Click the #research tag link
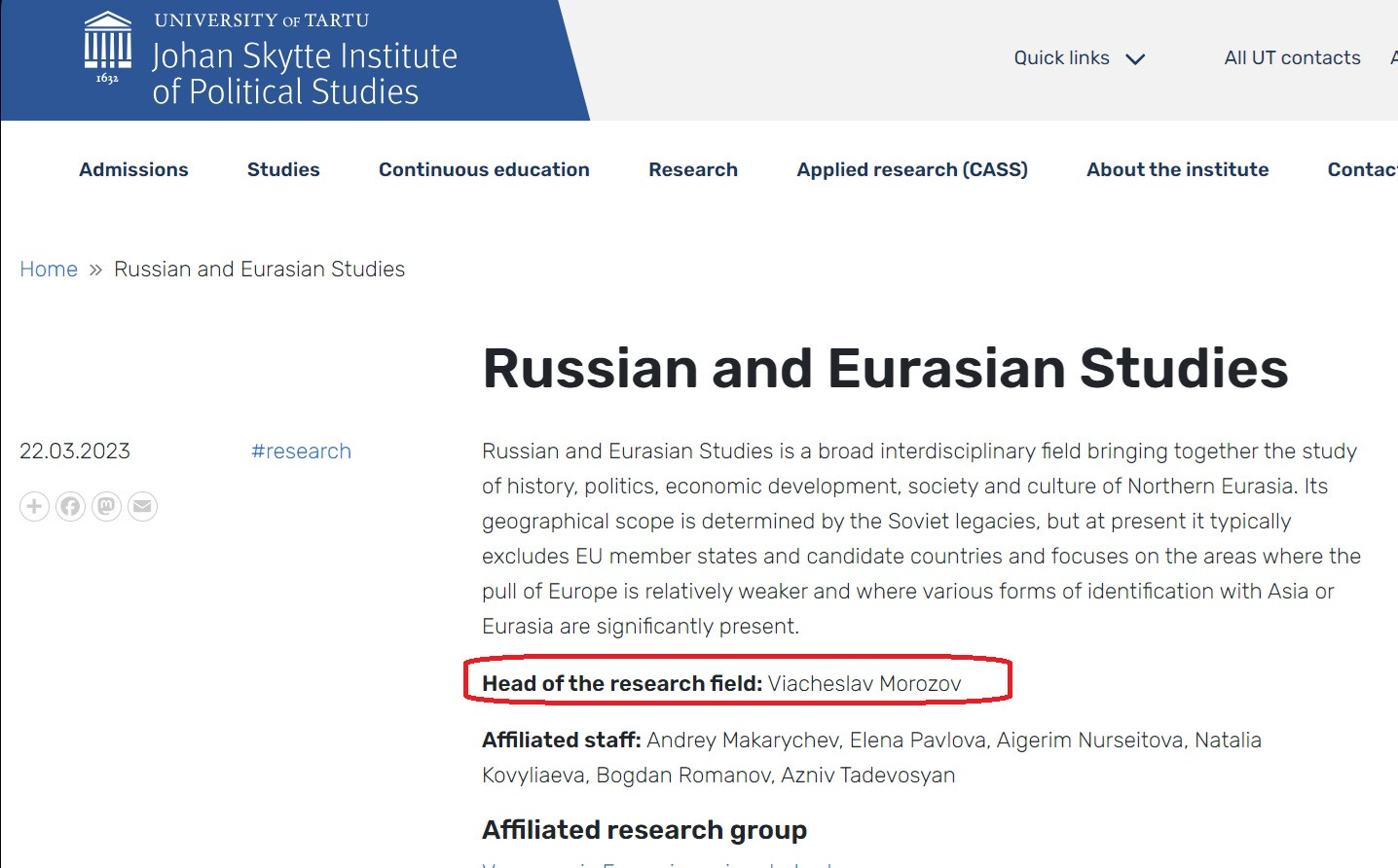 pos(301,452)
